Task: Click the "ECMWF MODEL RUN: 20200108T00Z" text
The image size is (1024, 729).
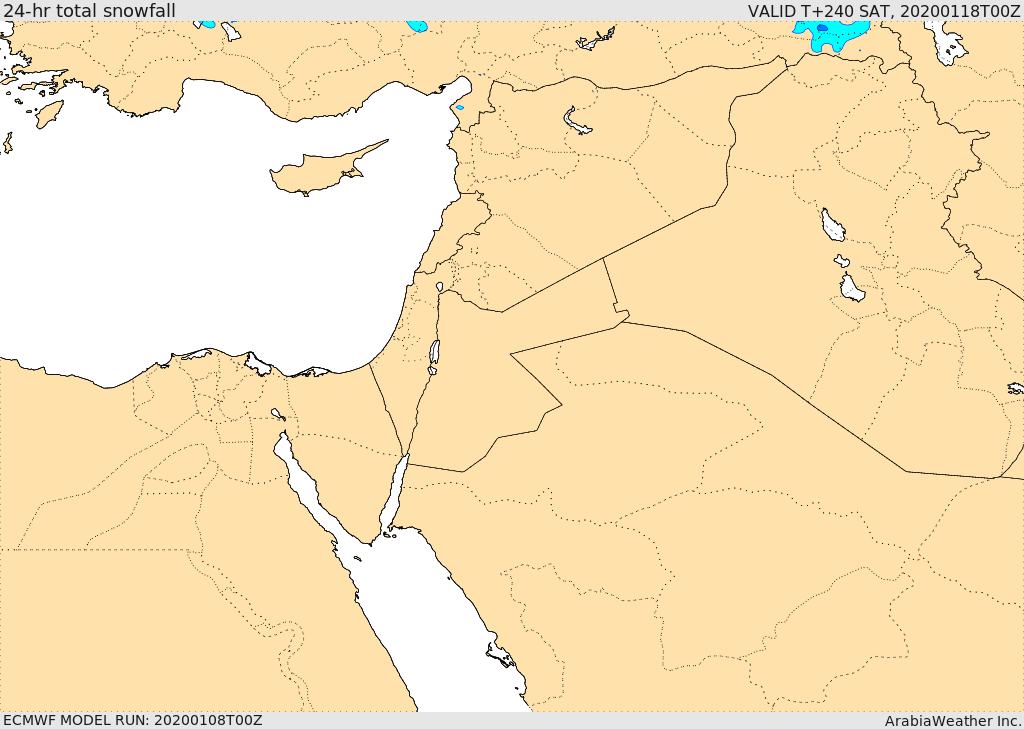Action: [133, 720]
